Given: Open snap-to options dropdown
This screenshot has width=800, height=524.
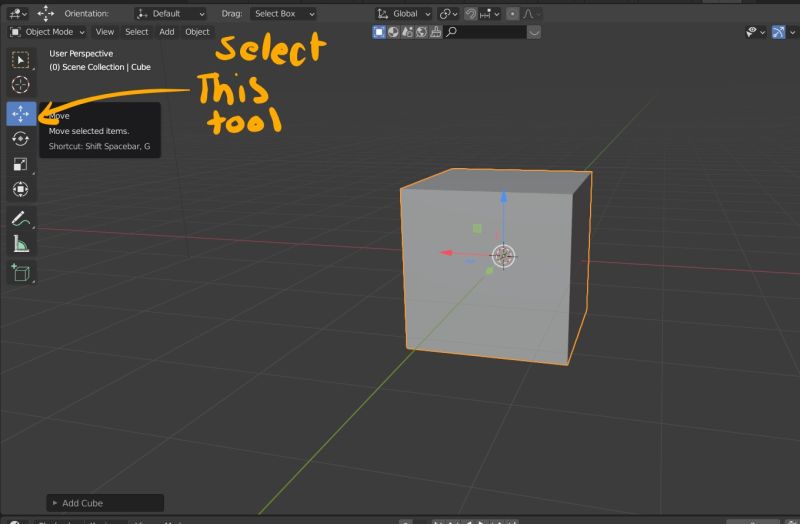Looking at the screenshot, I should pos(489,14).
